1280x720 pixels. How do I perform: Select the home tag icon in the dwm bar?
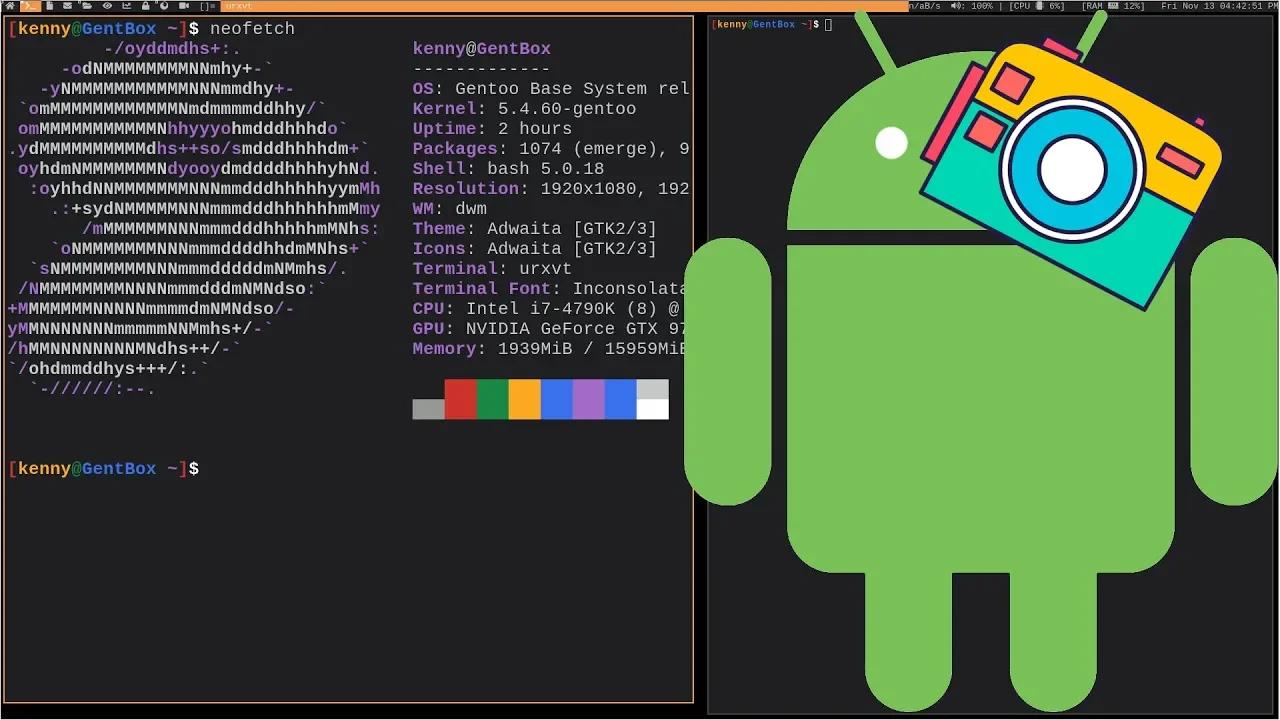(11, 5)
